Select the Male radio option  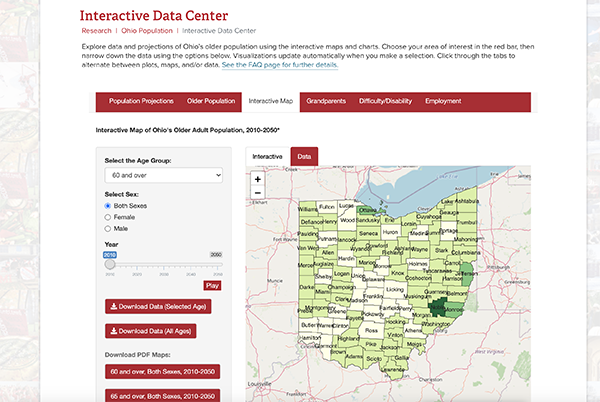[109, 227]
